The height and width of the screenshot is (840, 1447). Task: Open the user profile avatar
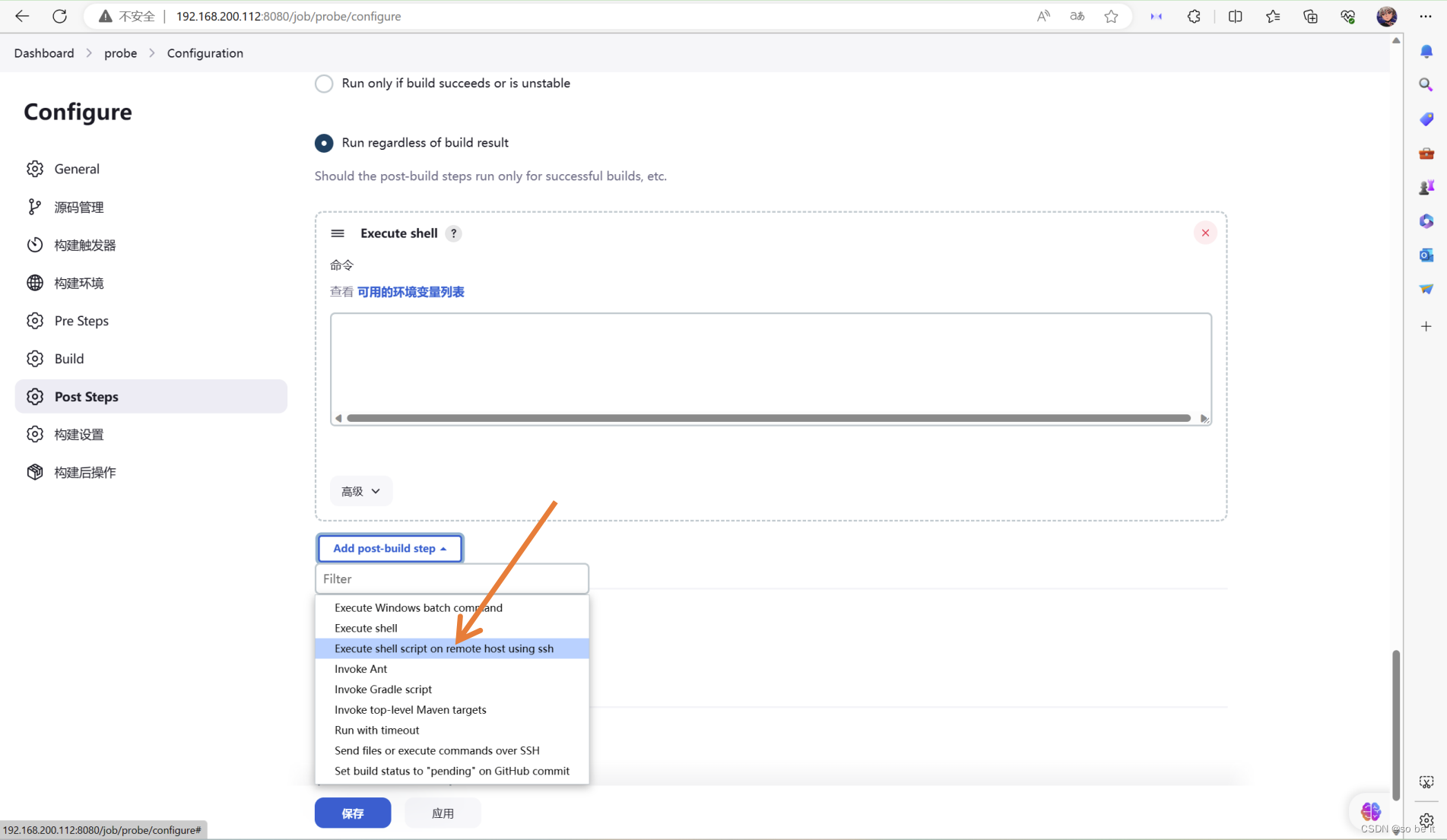coord(1386,16)
